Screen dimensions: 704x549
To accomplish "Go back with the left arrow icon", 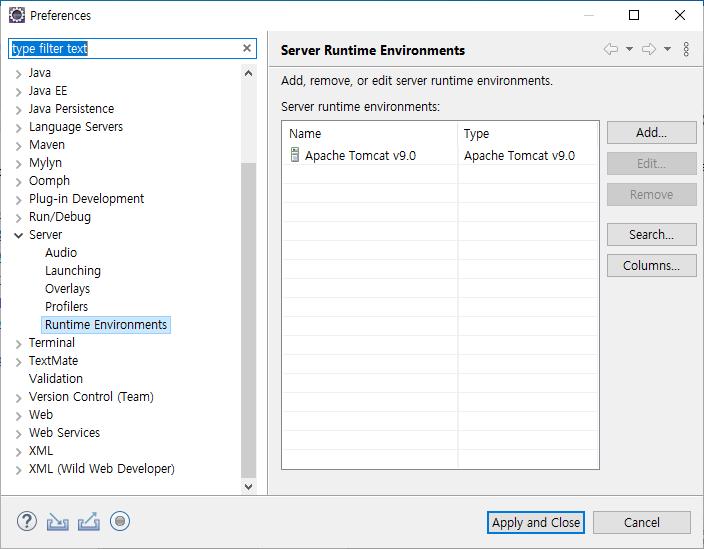I will 611,49.
